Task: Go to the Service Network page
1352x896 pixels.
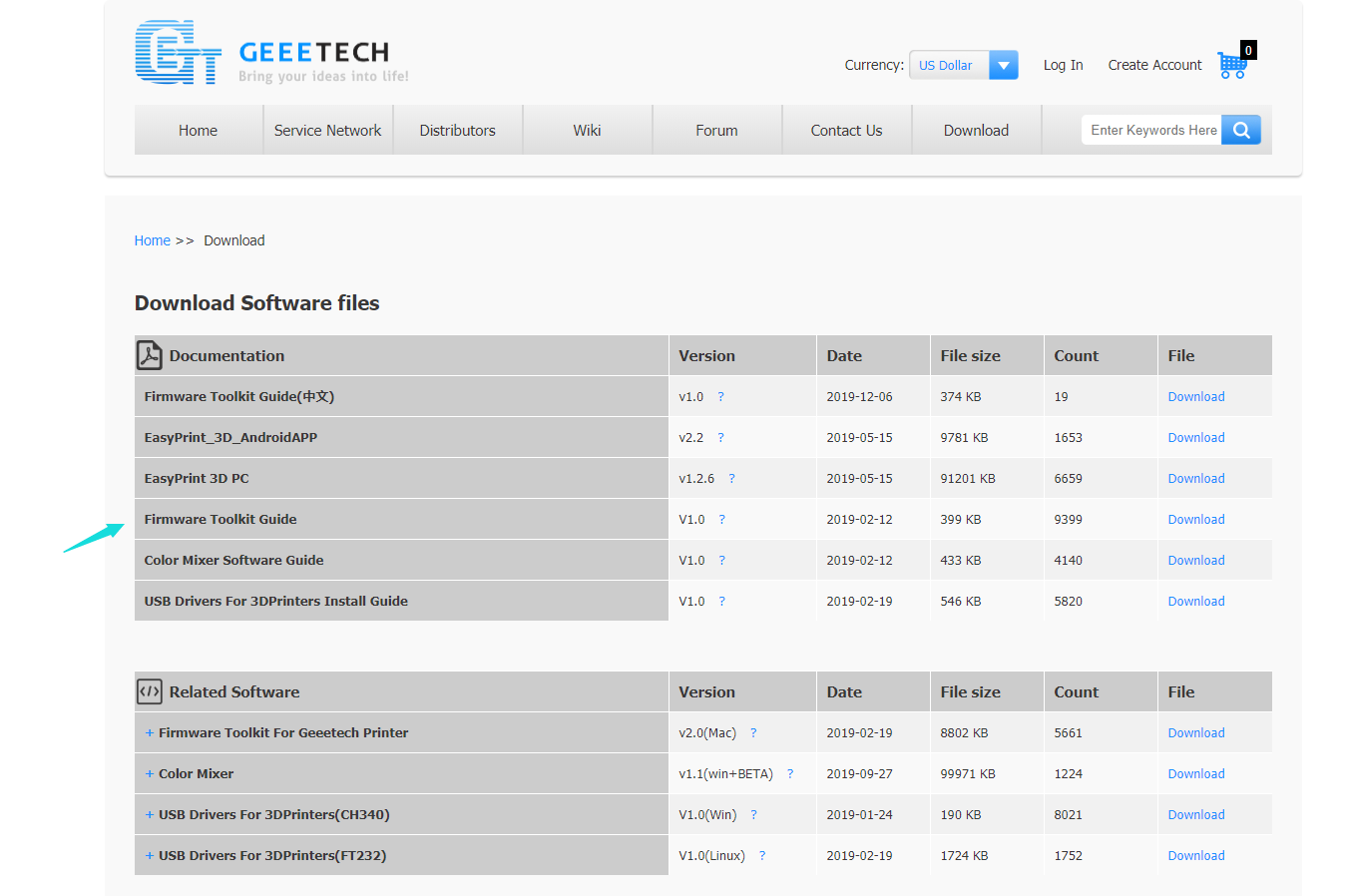Action: (x=327, y=131)
